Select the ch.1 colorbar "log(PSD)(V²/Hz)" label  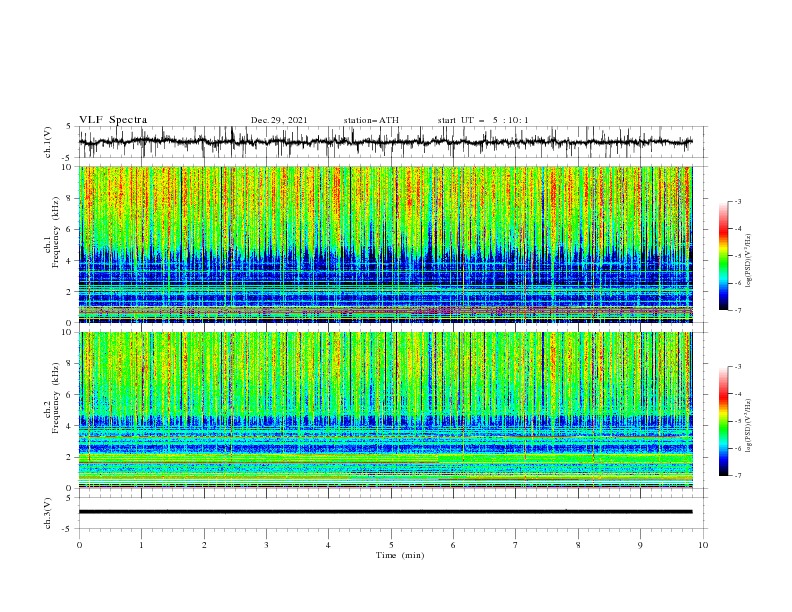(749, 261)
